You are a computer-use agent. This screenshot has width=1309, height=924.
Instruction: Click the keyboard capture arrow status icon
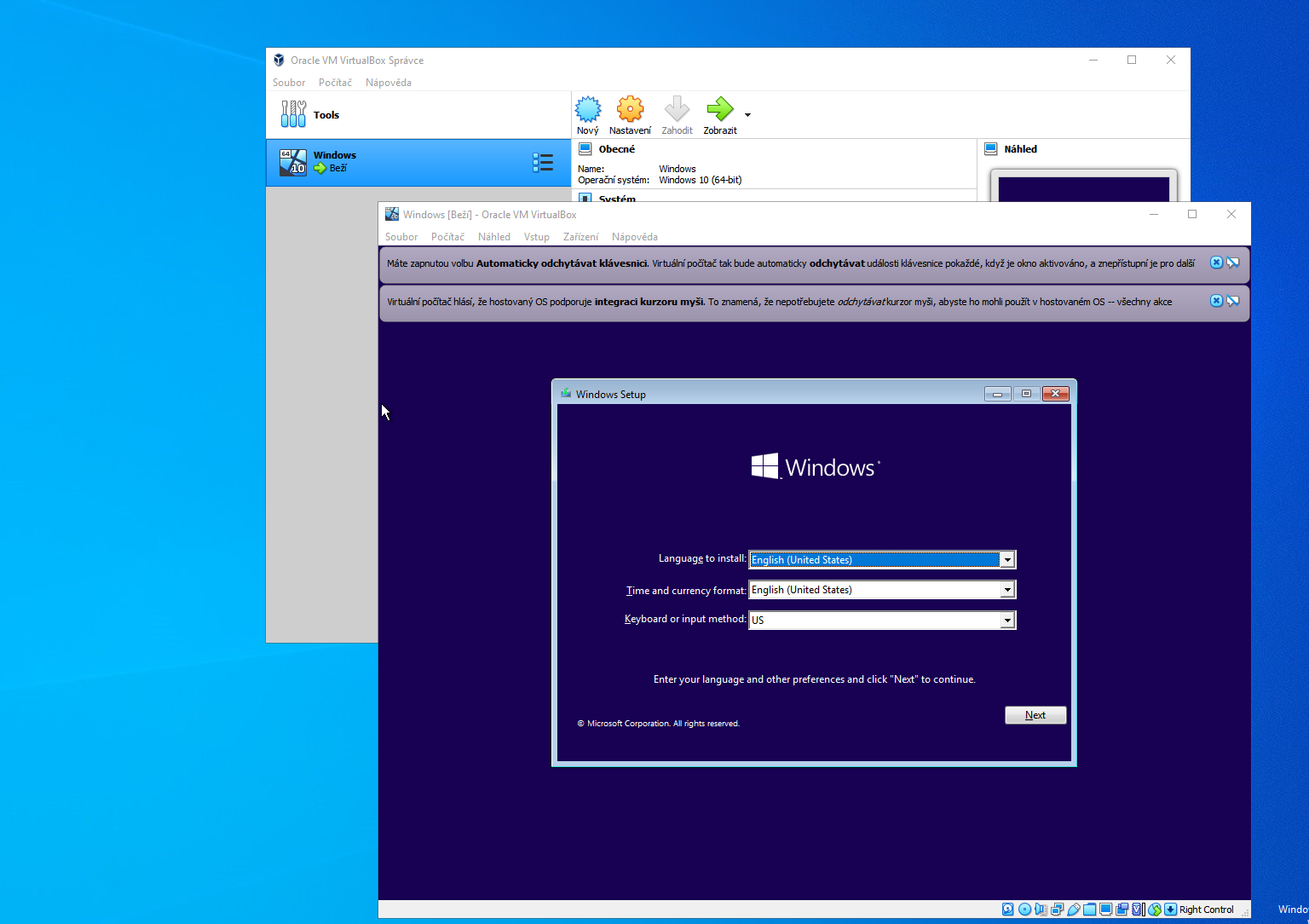1171,910
